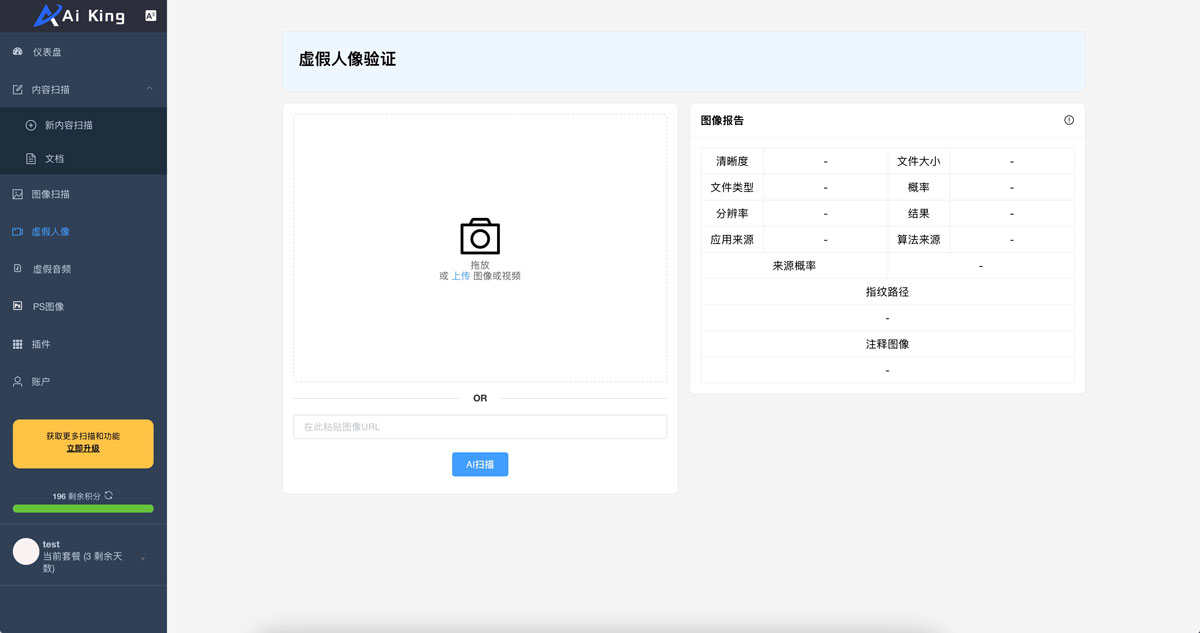Screen dimensions: 1200x633
Task: Click the 注释图像 table row
Action: 887,343
